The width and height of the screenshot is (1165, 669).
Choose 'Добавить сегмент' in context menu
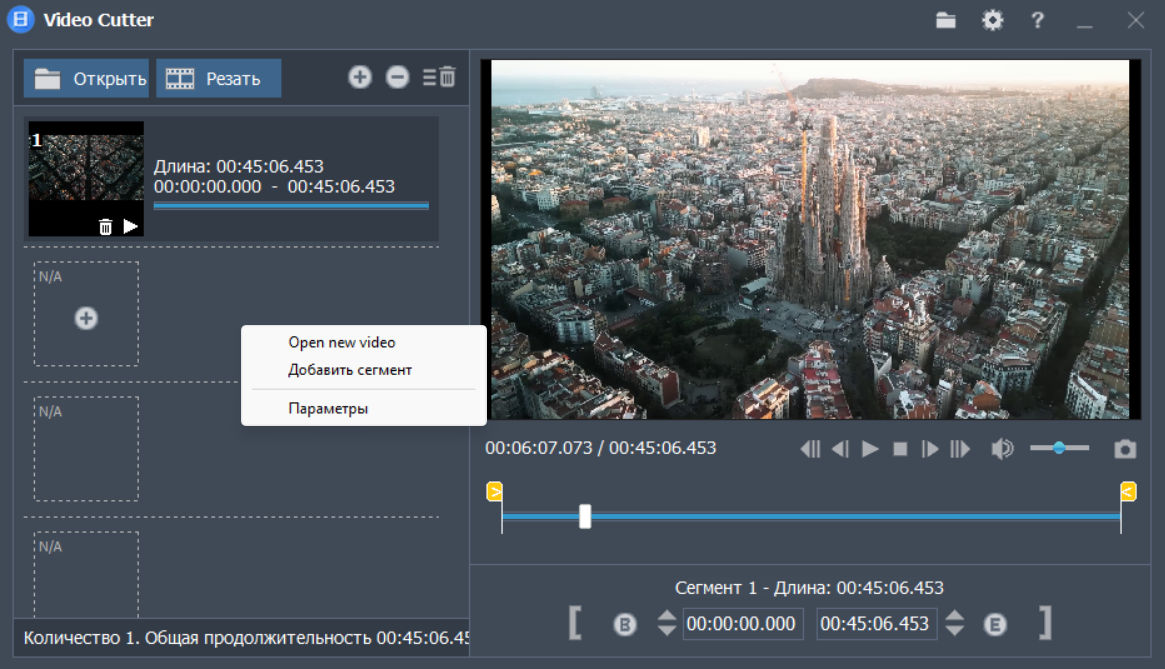point(350,370)
